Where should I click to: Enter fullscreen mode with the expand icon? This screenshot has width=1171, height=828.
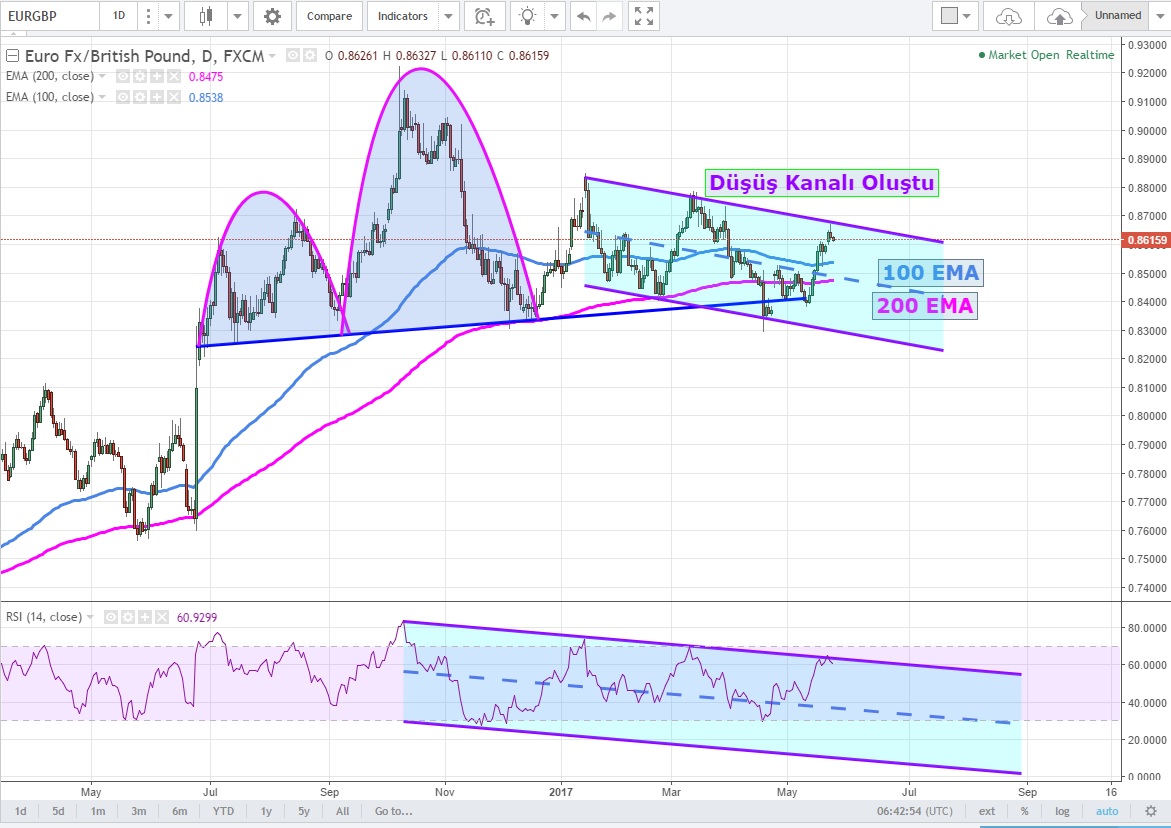click(645, 16)
